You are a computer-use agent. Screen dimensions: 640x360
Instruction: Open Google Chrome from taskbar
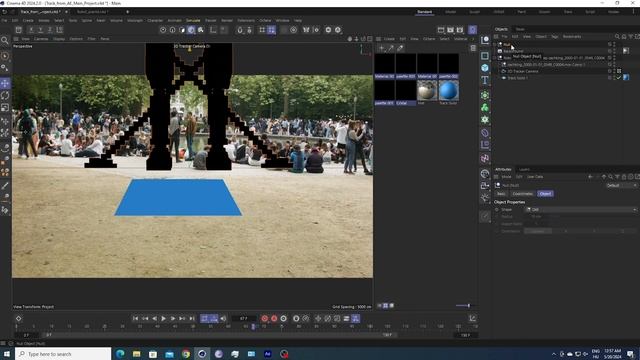click(x=186, y=354)
